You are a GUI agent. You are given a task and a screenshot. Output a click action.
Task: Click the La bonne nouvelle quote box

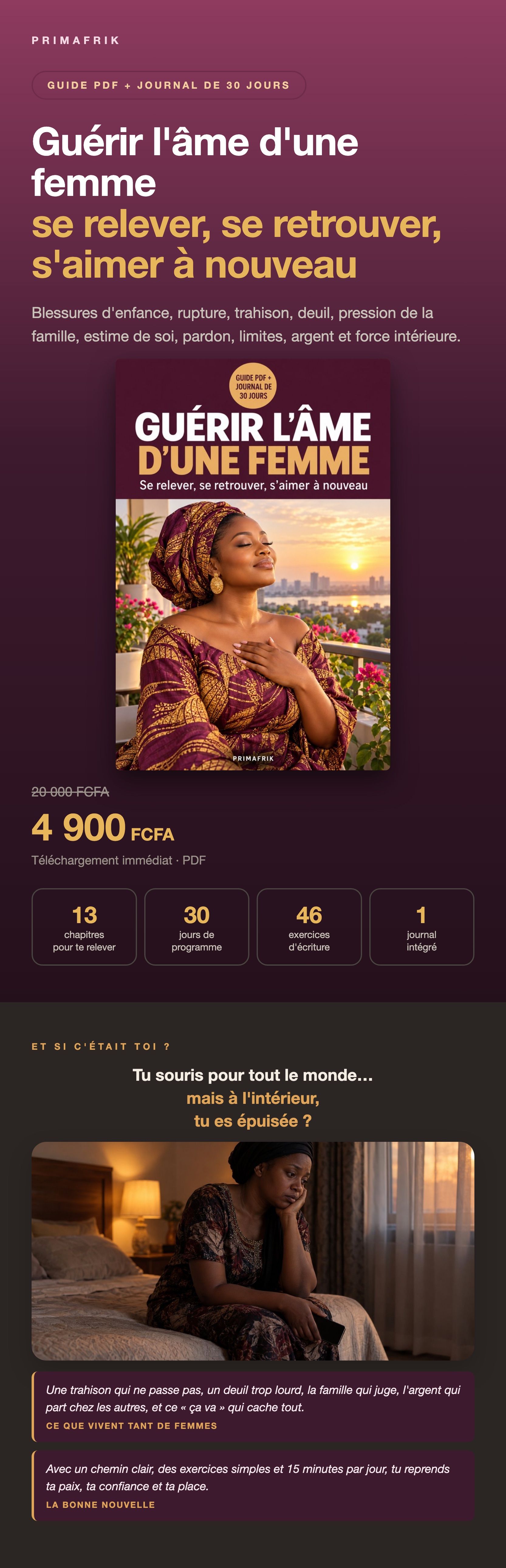[253, 1485]
